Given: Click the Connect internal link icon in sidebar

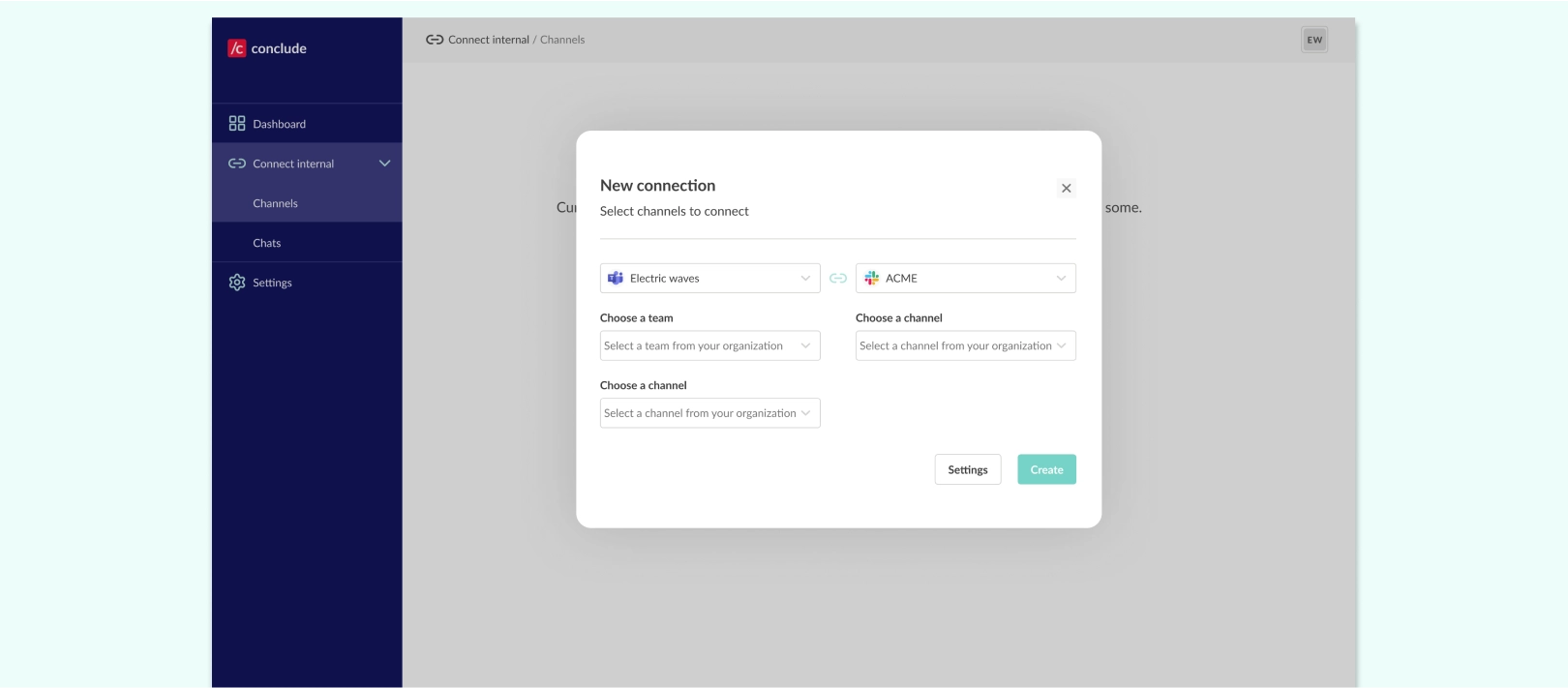Looking at the screenshot, I should [x=237, y=164].
